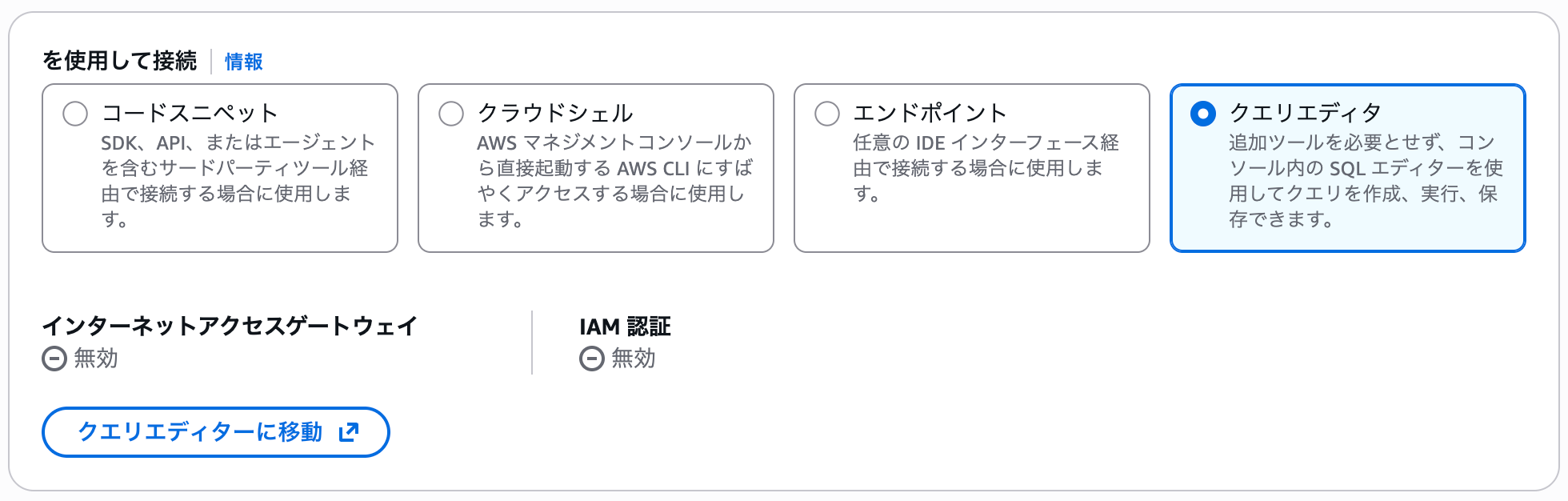
Task: Click the filled radio indicator on クエリエディタ
Action: click(1203, 114)
